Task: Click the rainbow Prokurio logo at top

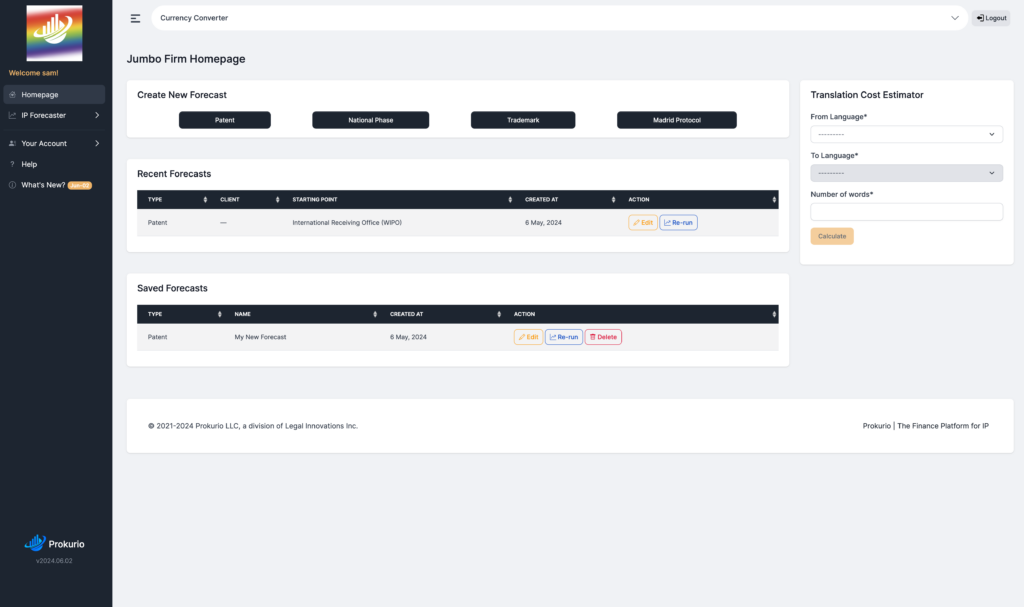Action: 54,33
